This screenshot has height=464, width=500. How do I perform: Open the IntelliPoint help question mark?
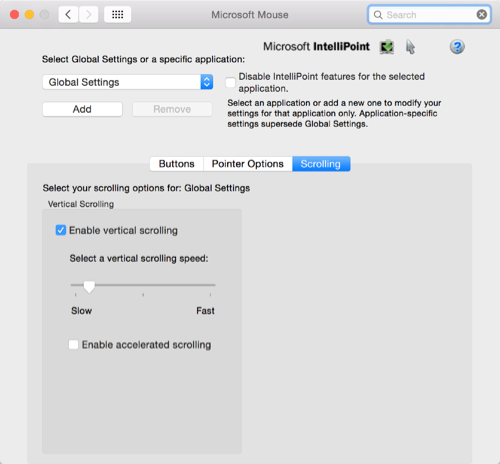pos(457,47)
